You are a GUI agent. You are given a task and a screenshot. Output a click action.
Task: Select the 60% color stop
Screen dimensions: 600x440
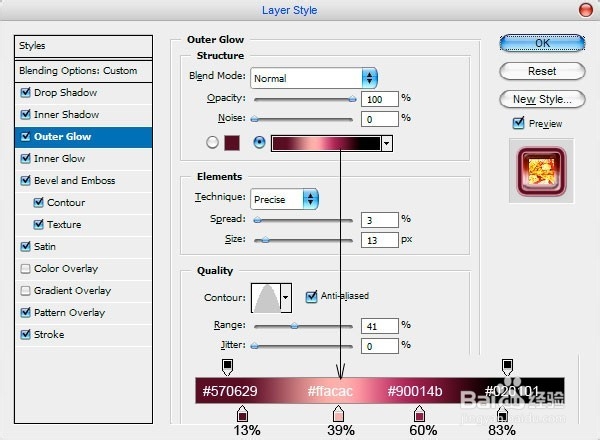pyautogui.click(x=419, y=414)
